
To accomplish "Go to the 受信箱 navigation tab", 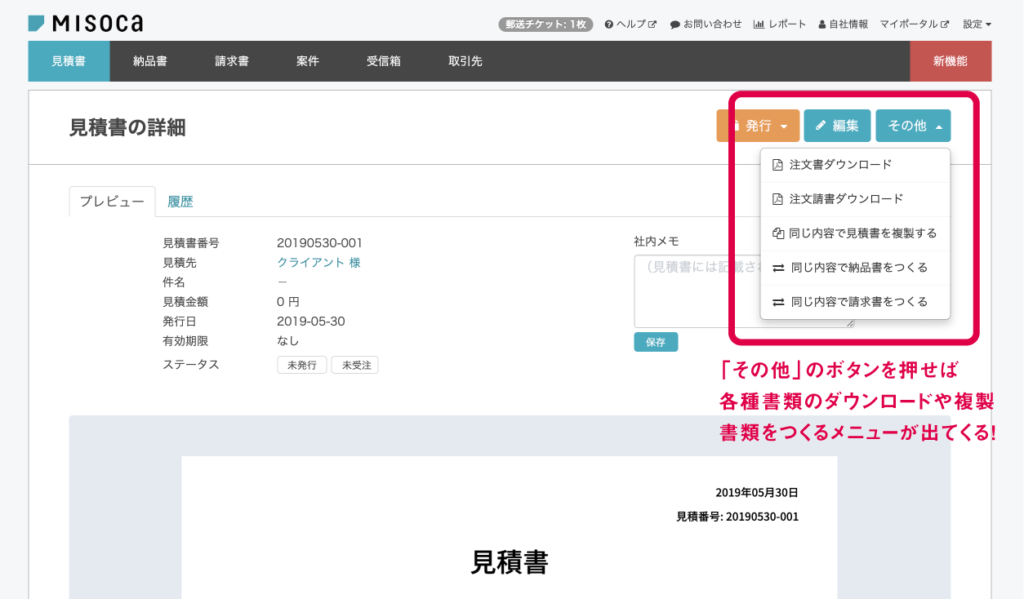I will pos(383,61).
